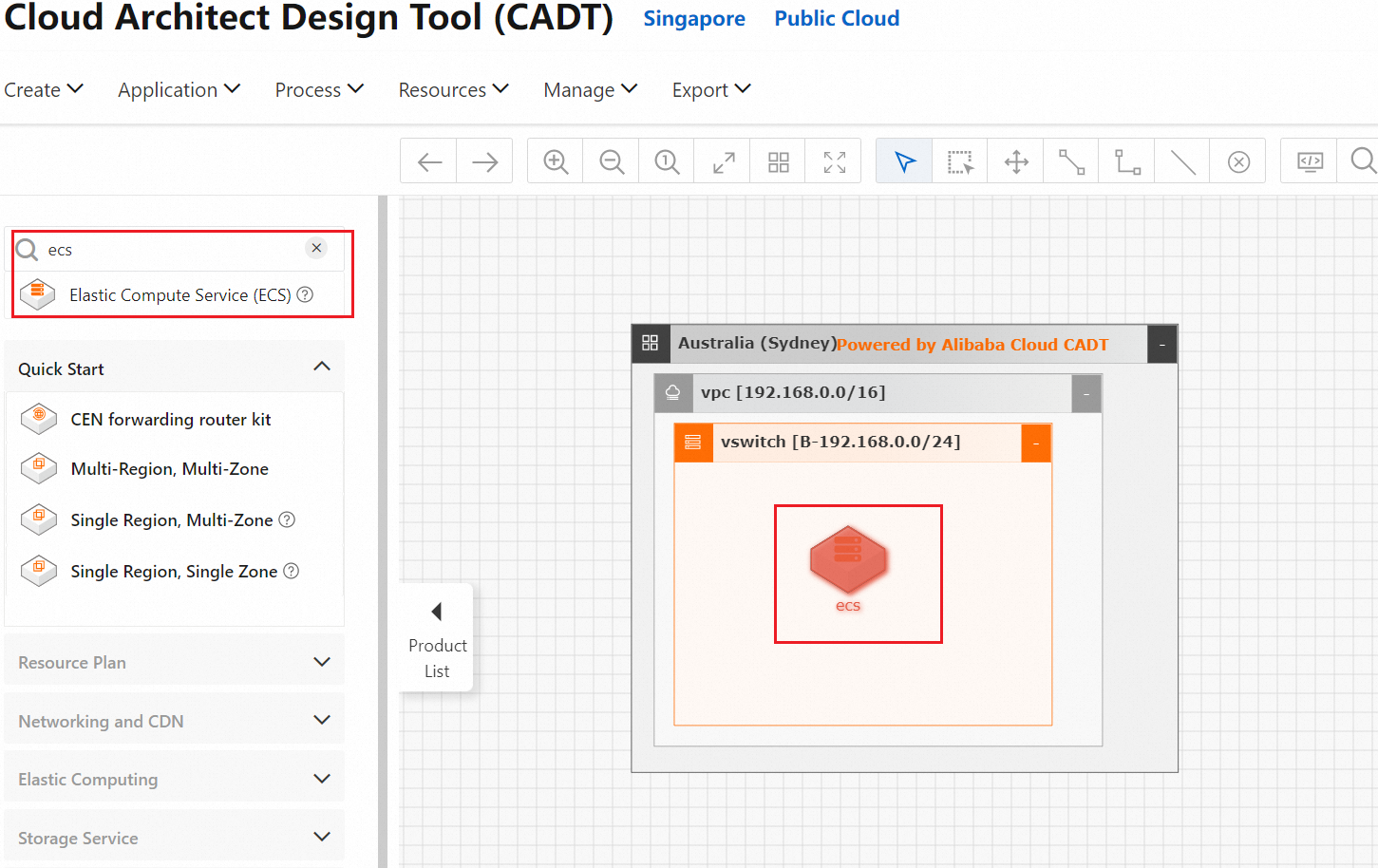This screenshot has height=868, width=1378.
Task: Open help for Elastic Compute Service
Action: [x=305, y=294]
